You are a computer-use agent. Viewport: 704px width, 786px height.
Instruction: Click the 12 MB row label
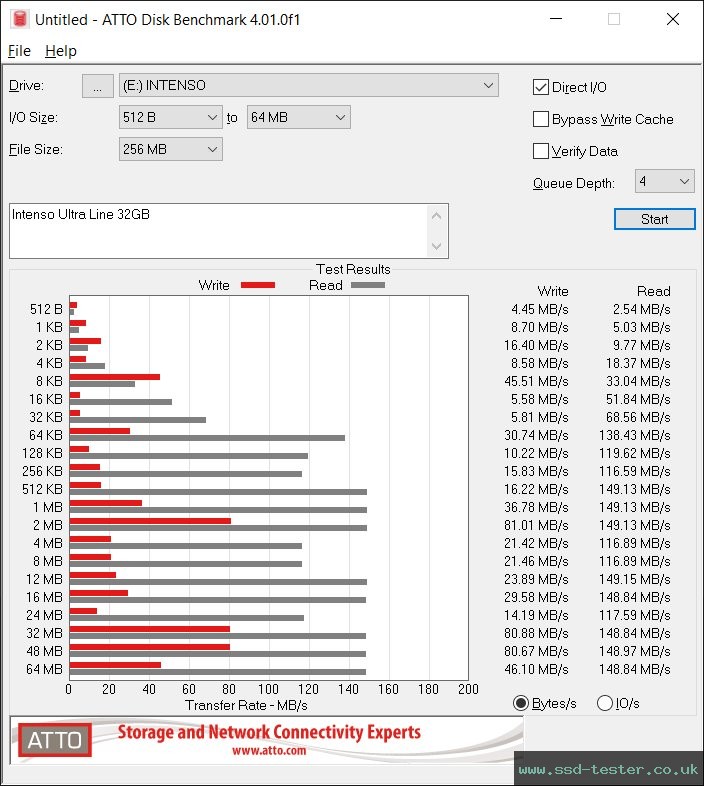tap(45, 579)
